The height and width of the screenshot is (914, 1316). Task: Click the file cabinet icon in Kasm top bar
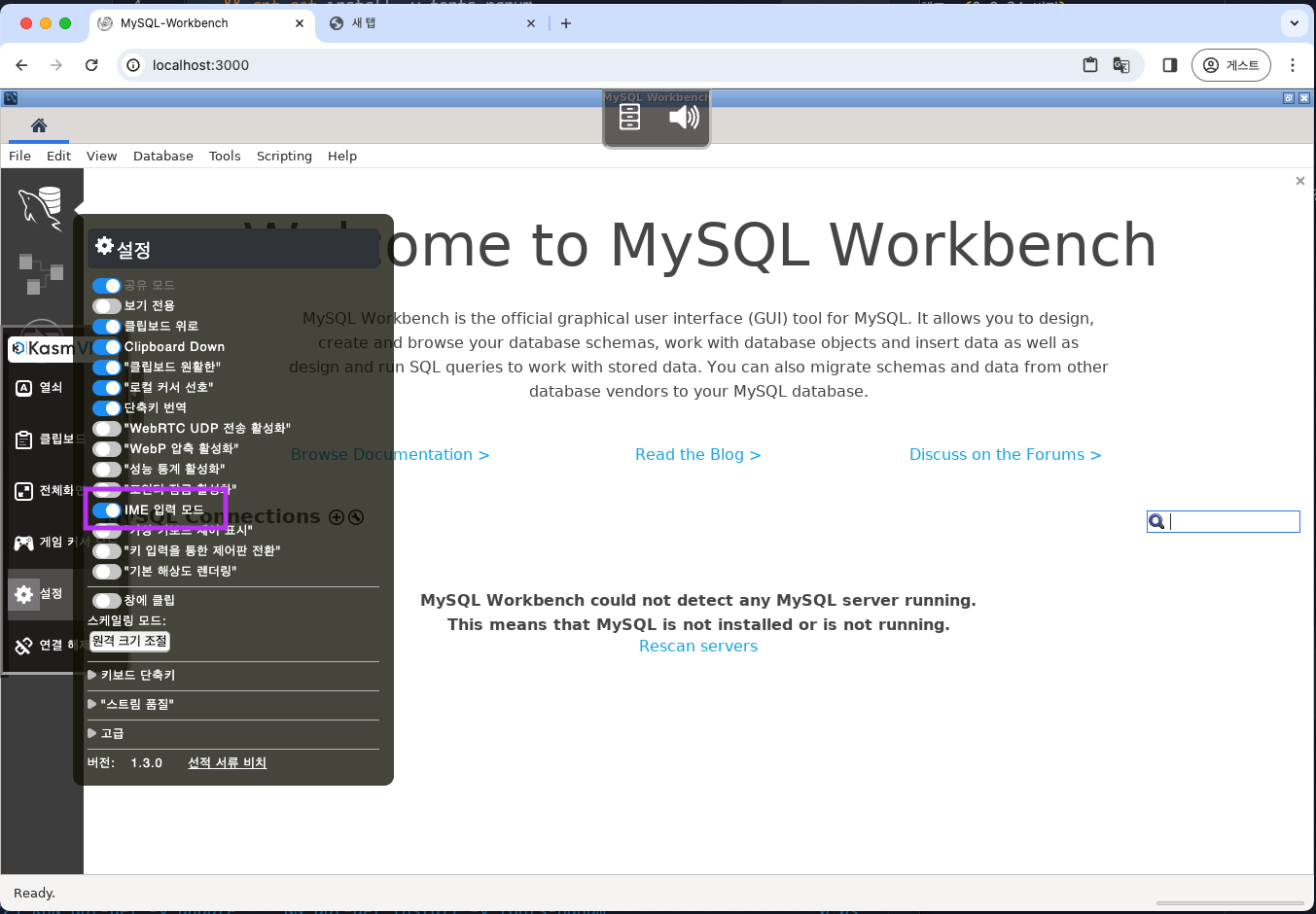pos(630,118)
